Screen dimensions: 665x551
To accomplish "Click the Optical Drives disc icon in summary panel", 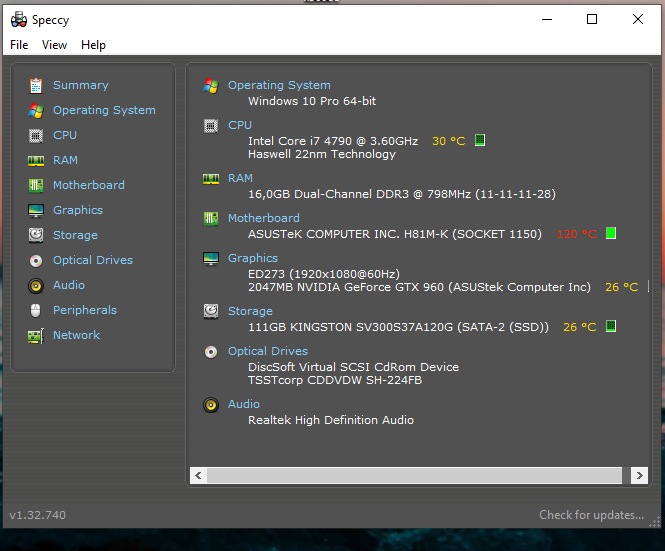I will [x=211, y=352].
